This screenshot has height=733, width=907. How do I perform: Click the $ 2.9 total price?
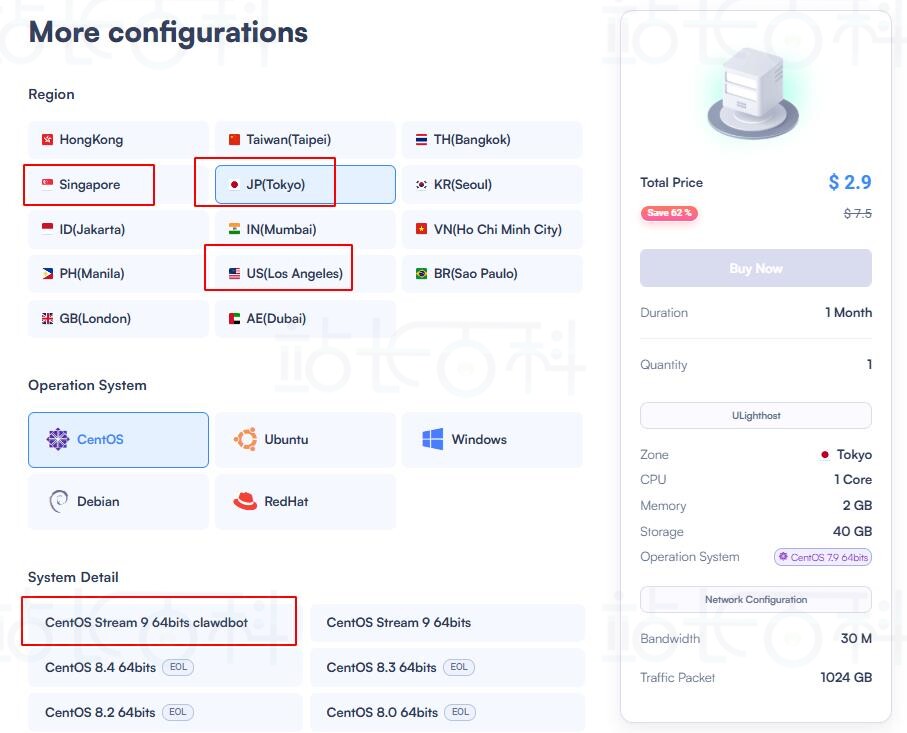850,182
